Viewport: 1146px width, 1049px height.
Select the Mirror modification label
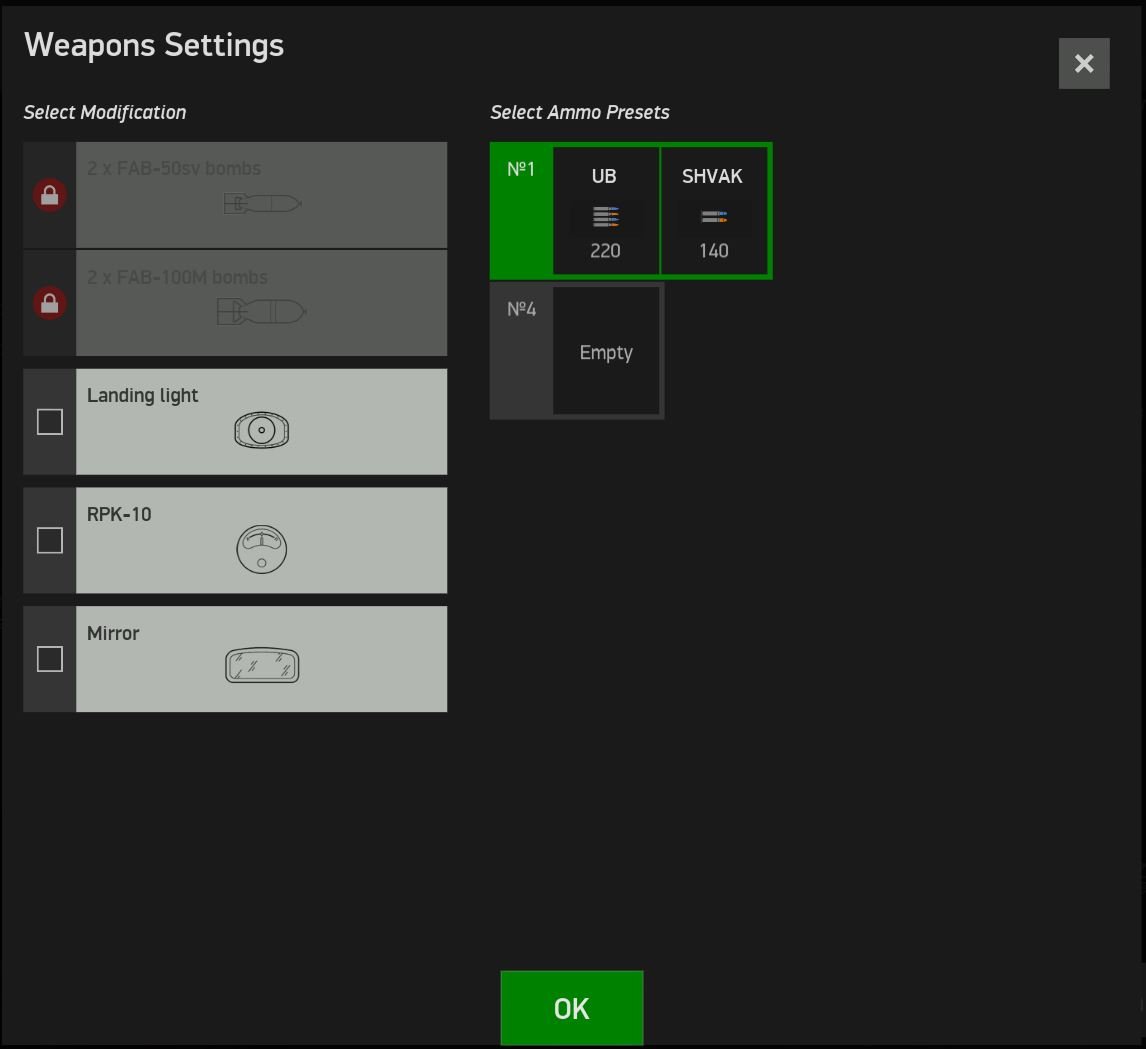click(113, 634)
